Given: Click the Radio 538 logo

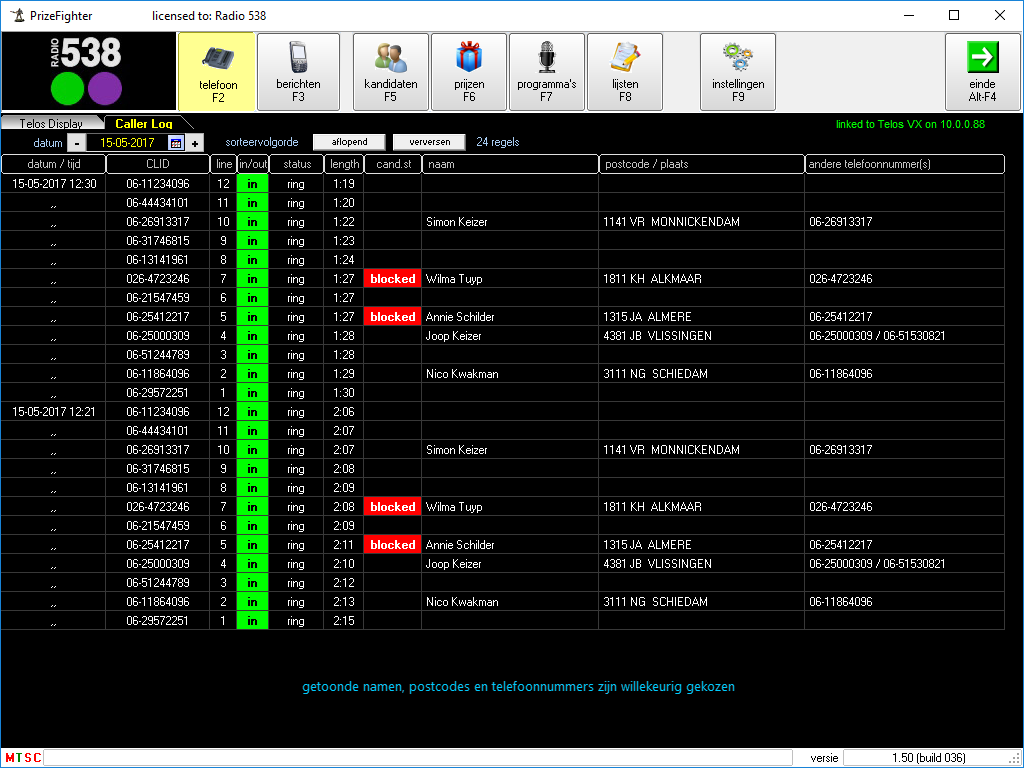Looking at the screenshot, I should click(x=88, y=71).
